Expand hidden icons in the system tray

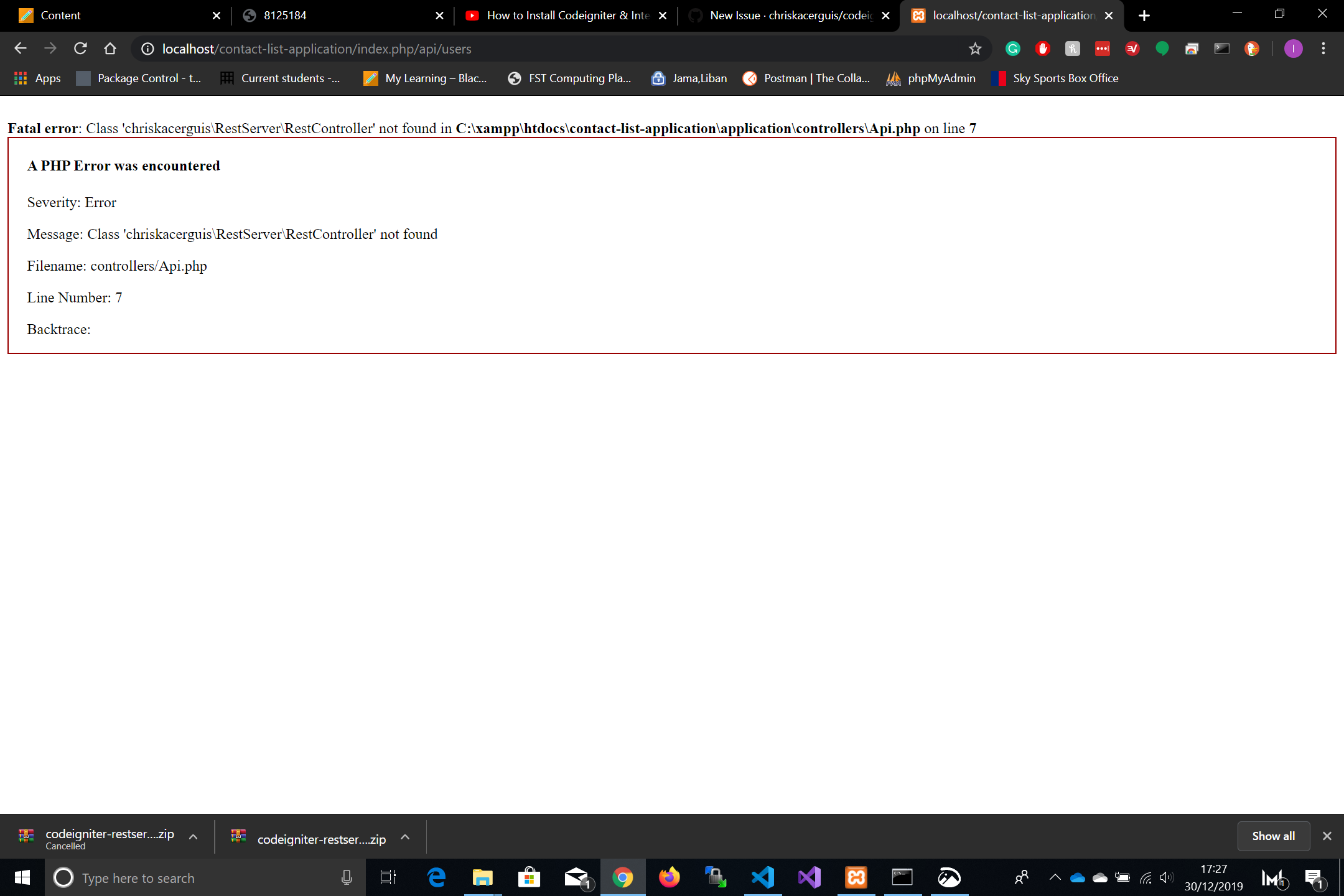pos(1055,877)
